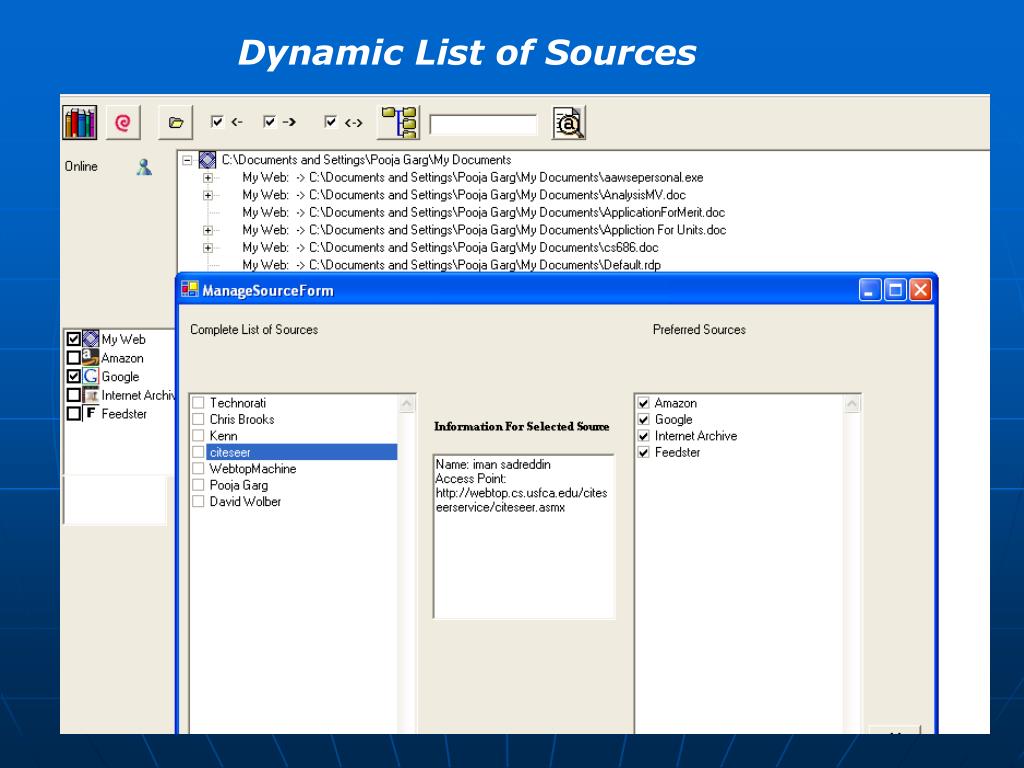Click the Amazon logo in the source list
This screenshot has height=768, width=1024.
point(90,357)
